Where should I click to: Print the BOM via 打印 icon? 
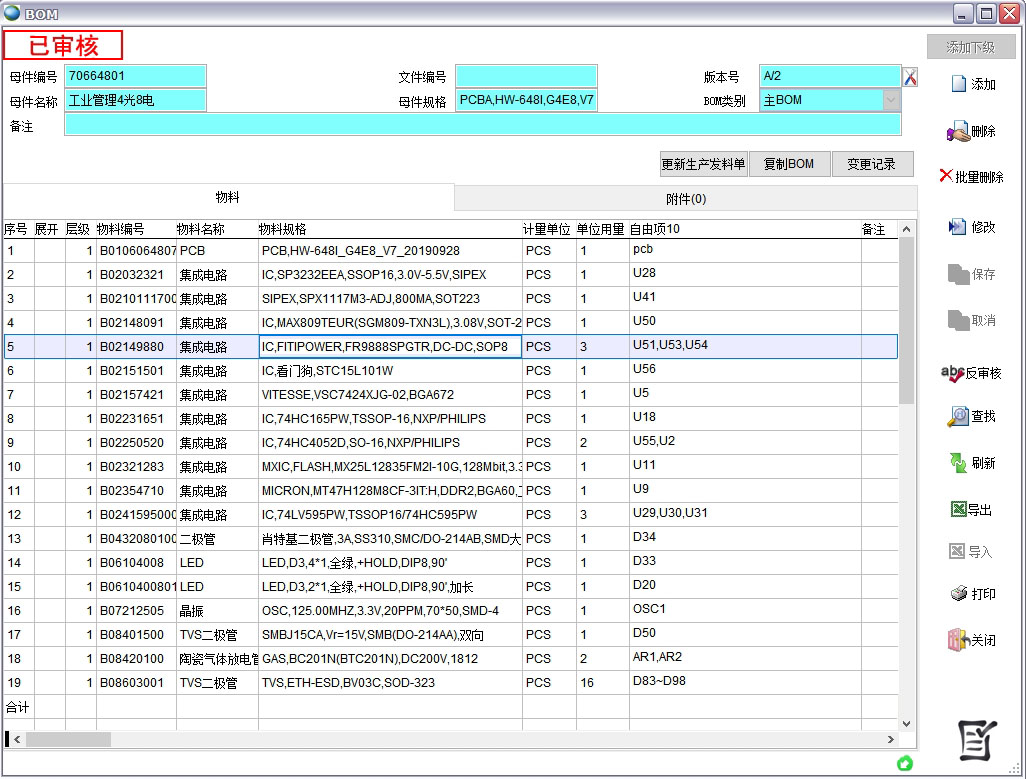pos(971,594)
